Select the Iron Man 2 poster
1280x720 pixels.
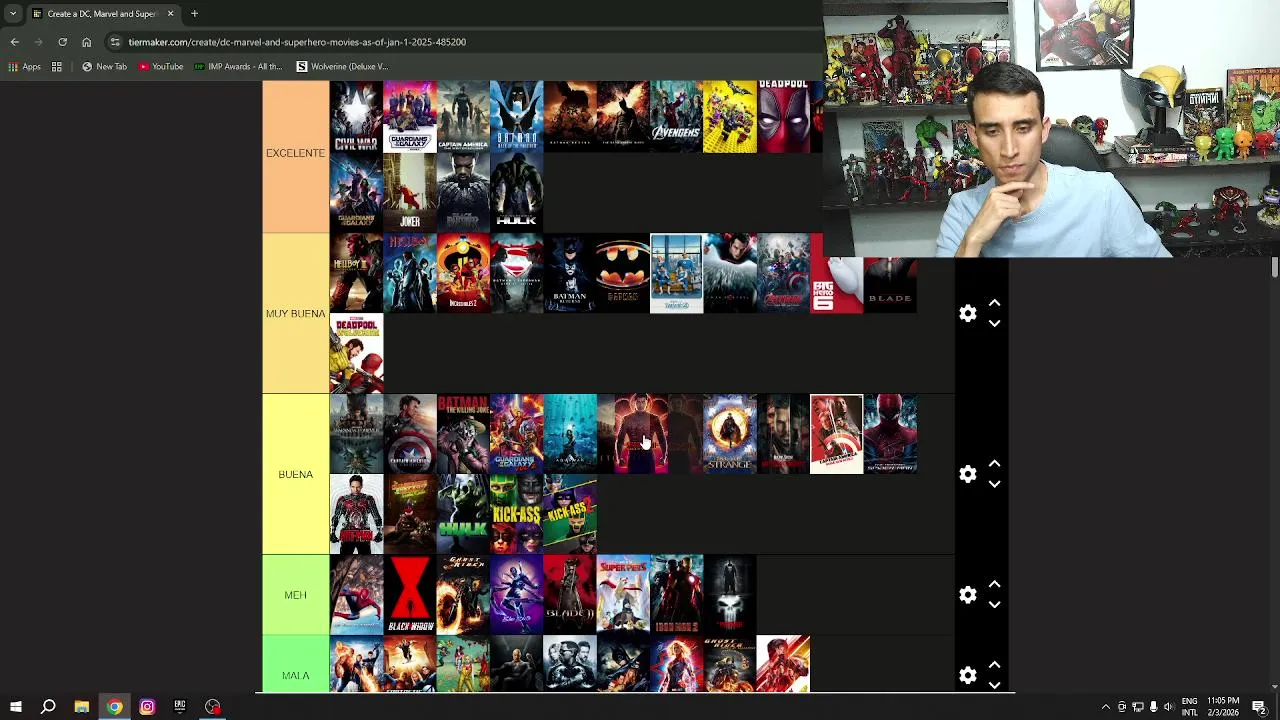[x=676, y=595]
